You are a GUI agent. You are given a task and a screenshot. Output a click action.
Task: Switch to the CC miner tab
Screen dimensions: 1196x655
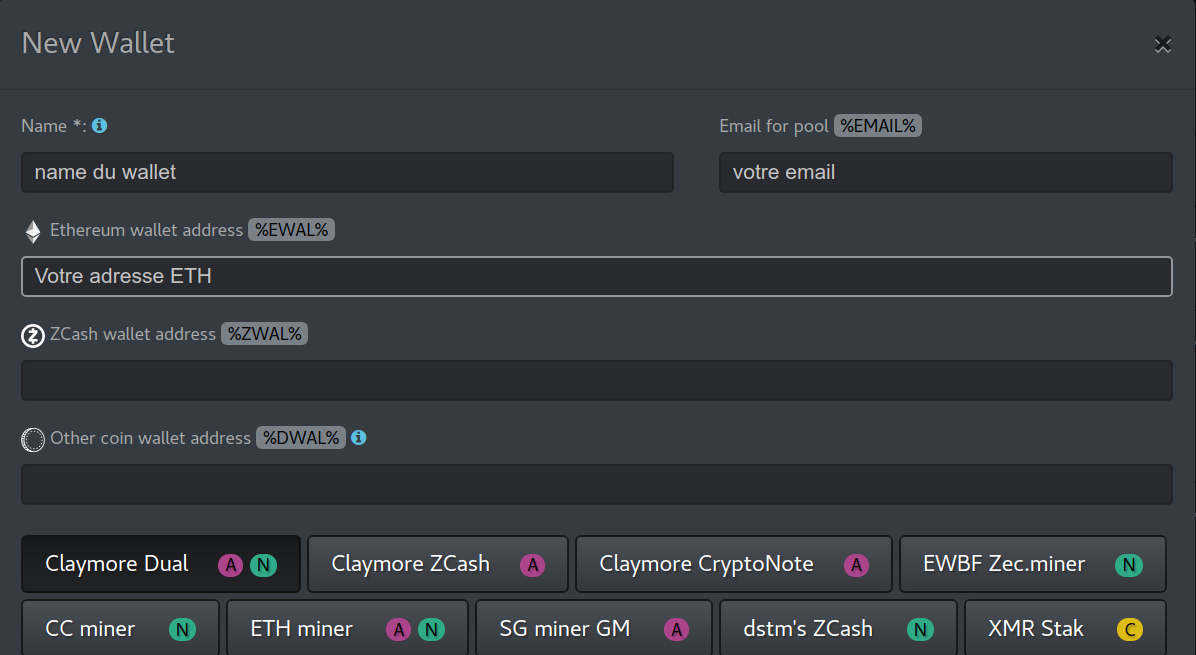tap(121, 628)
